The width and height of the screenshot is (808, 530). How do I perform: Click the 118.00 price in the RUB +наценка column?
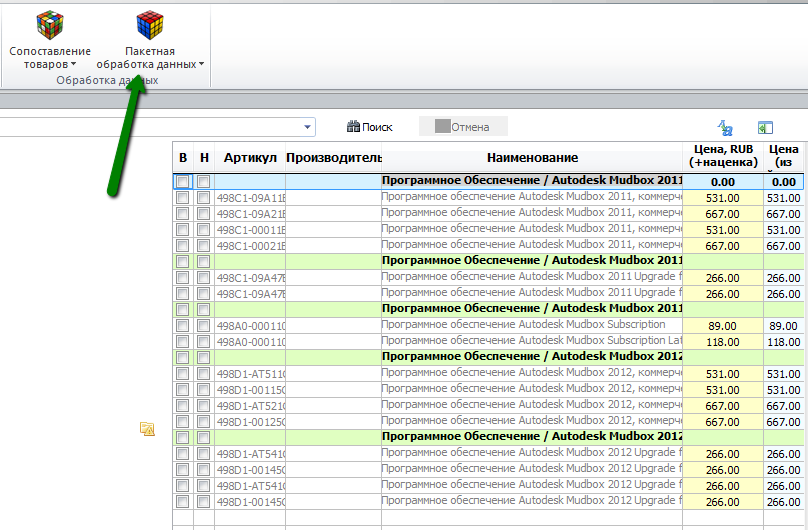[x=722, y=342]
